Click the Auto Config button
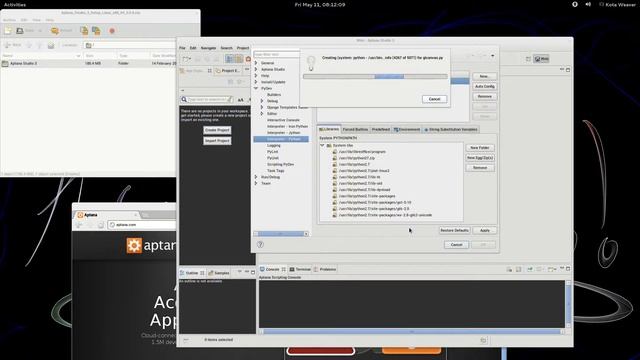The image size is (640, 360). tap(484, 87)
